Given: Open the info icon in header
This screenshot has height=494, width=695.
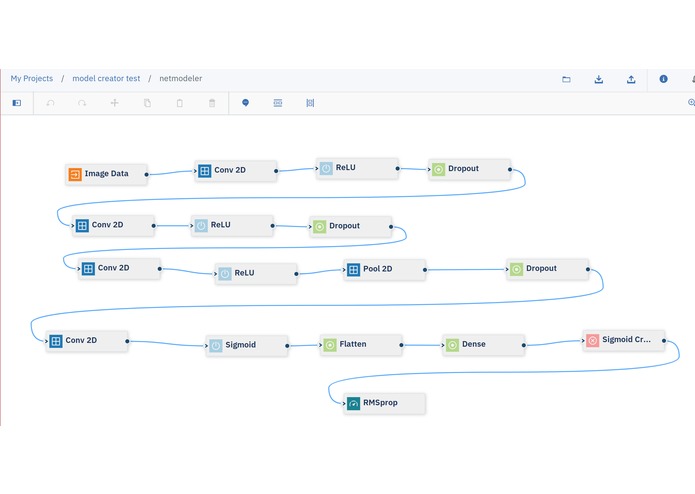Looking at the screenshot, I should click(x=664, y=79).
